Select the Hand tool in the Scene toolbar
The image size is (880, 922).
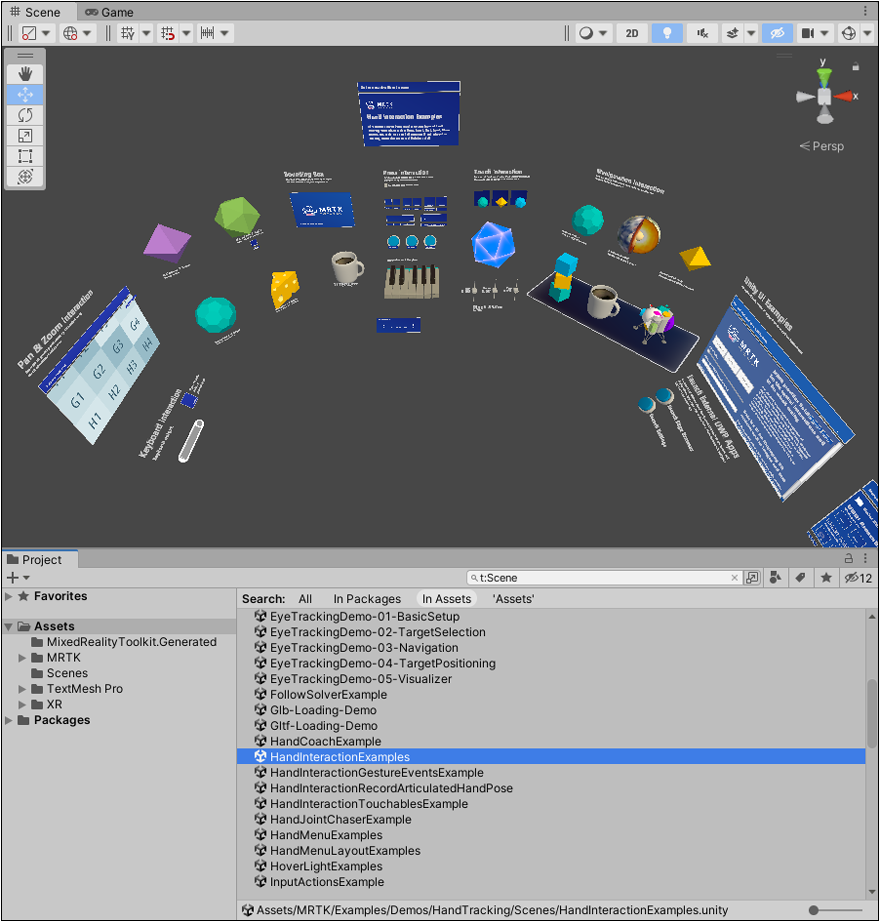point(24,72)
